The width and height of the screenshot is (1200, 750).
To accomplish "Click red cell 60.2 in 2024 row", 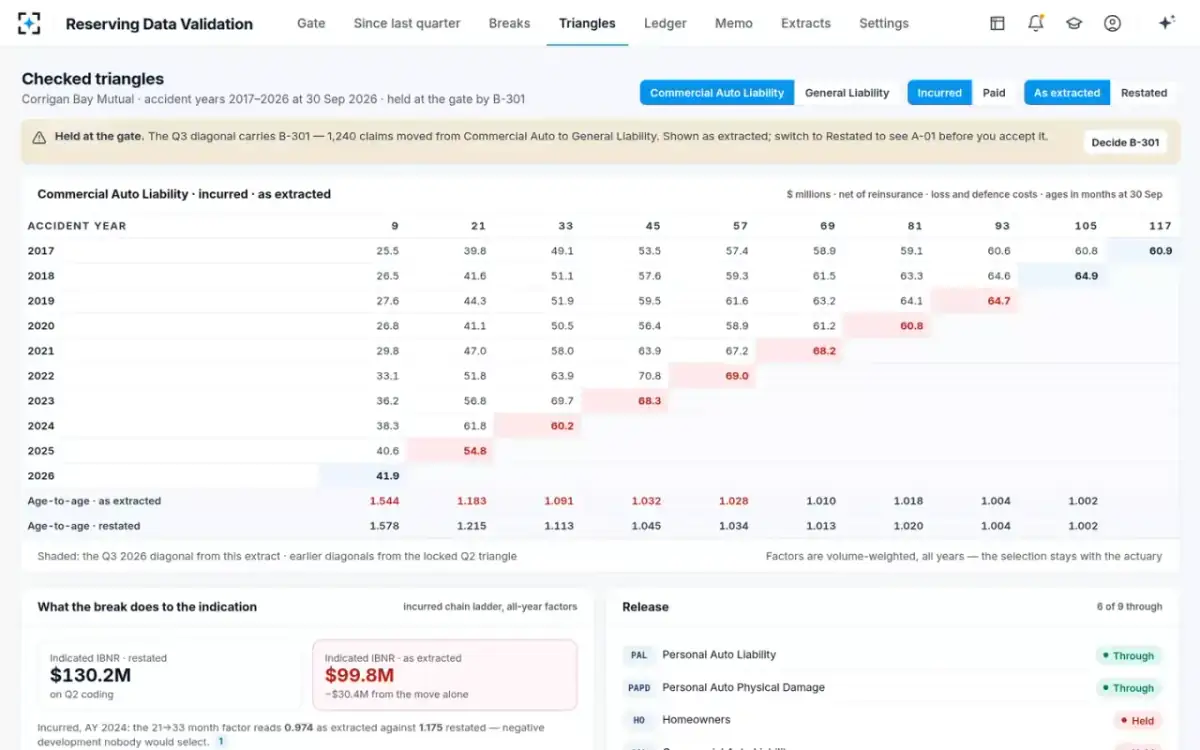I will click(x=538, y=426).
